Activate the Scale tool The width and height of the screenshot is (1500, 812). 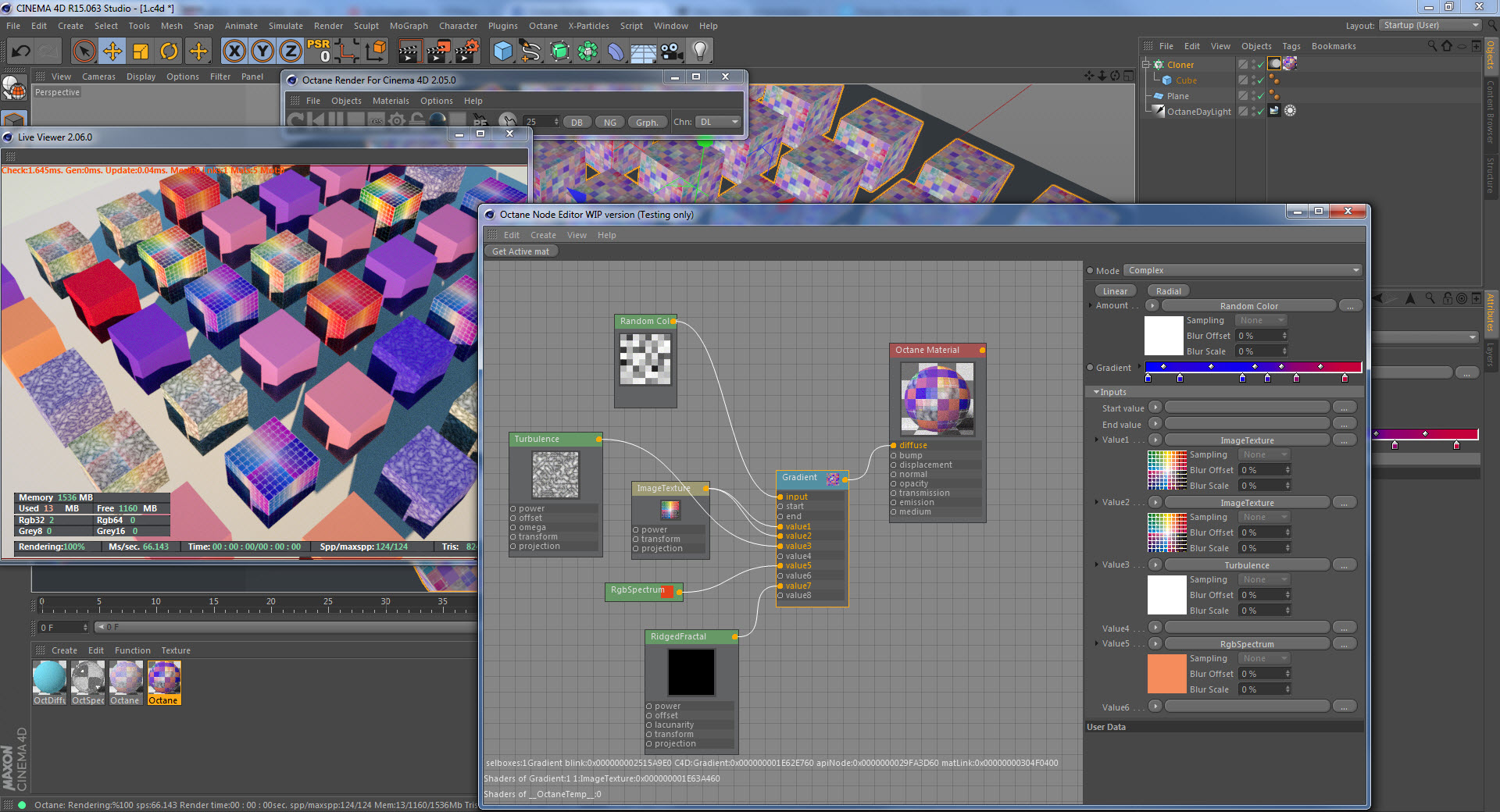tap(141, 52)
